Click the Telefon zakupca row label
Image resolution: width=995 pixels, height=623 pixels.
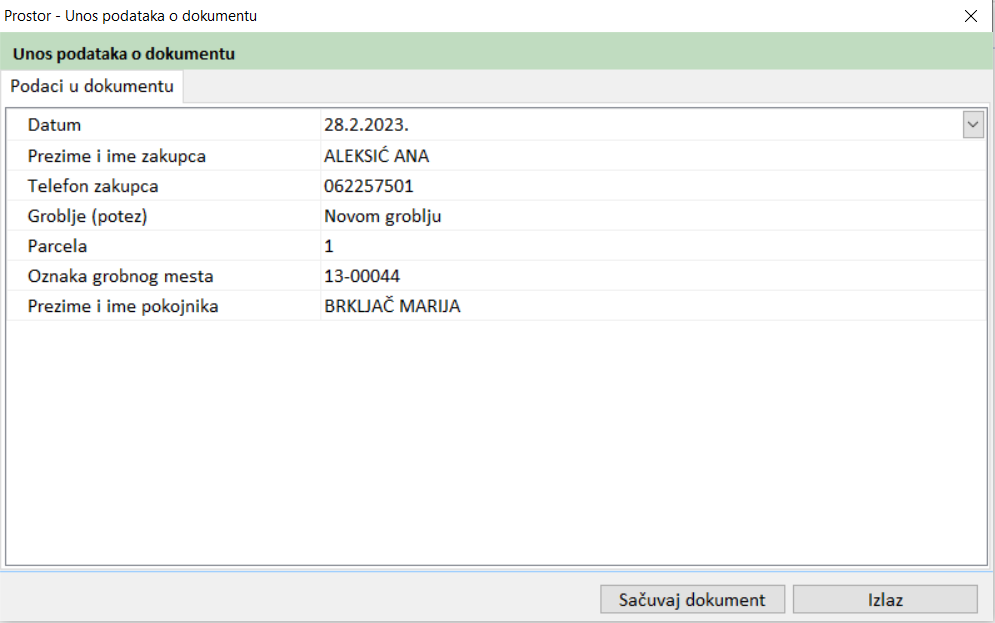coord(93,186)
